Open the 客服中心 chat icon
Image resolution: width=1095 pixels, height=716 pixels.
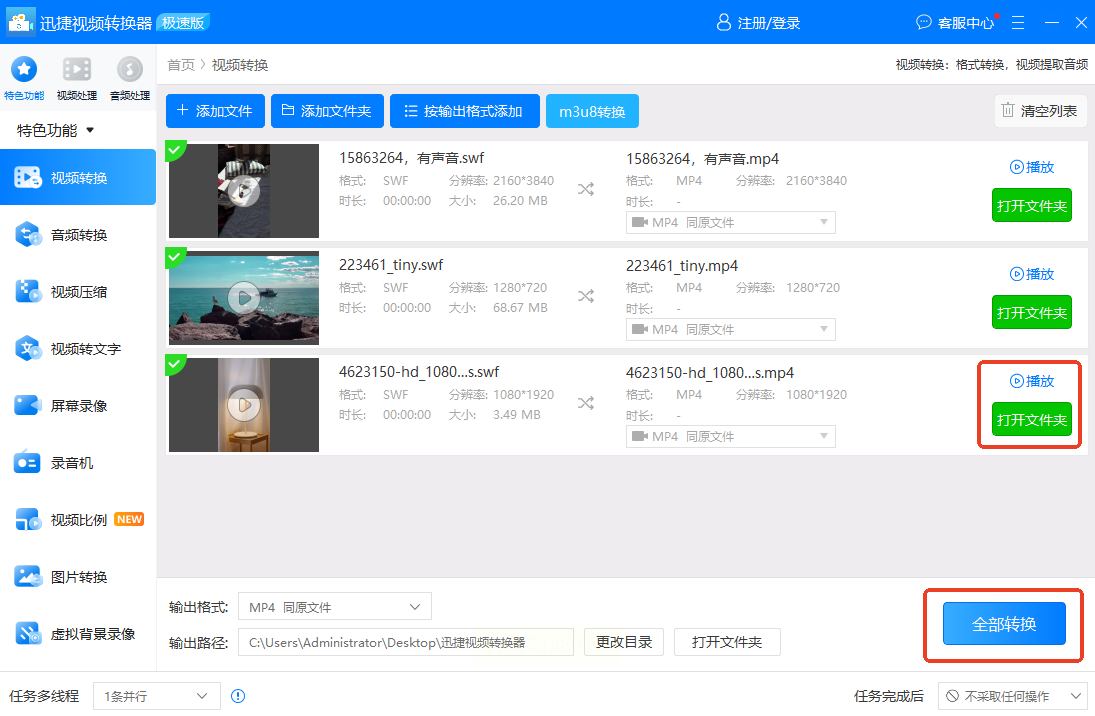[924, 22]
